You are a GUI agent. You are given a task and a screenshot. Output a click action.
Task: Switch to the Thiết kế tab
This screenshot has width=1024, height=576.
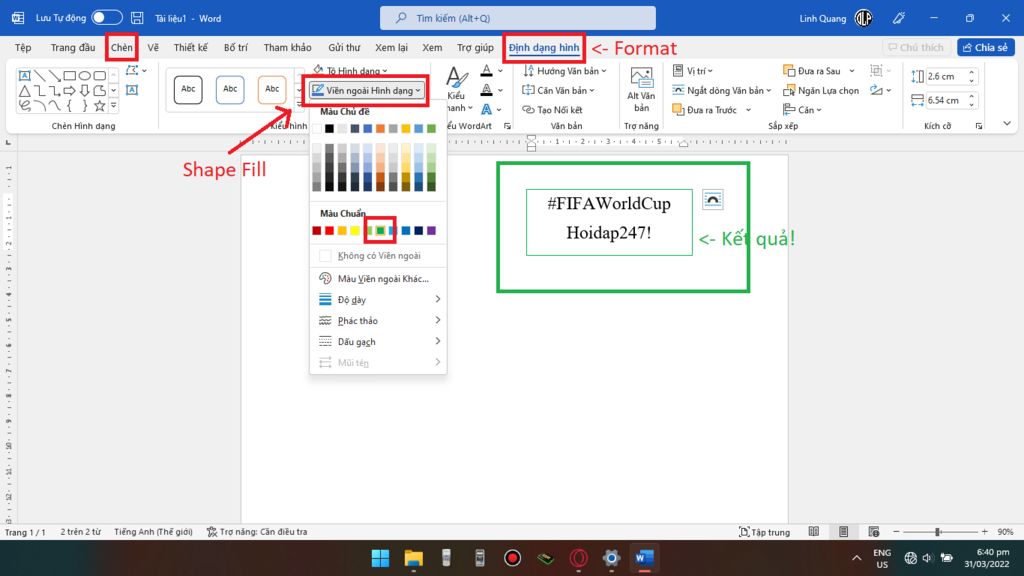point(191,47)
